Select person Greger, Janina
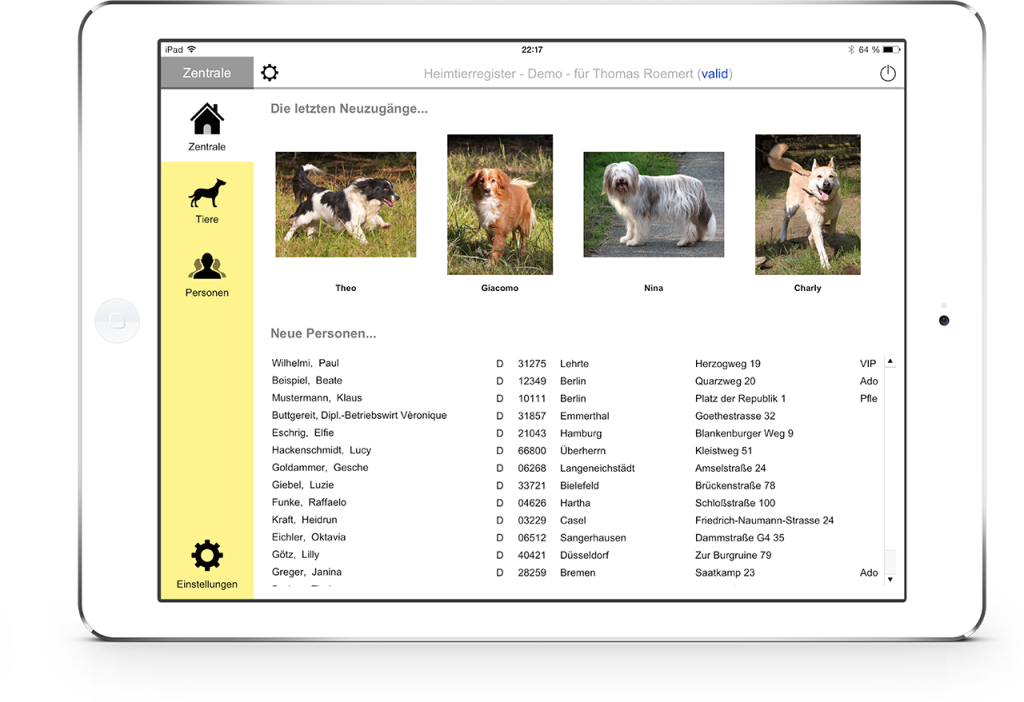1024x702 pixels. tap(306, 572)
